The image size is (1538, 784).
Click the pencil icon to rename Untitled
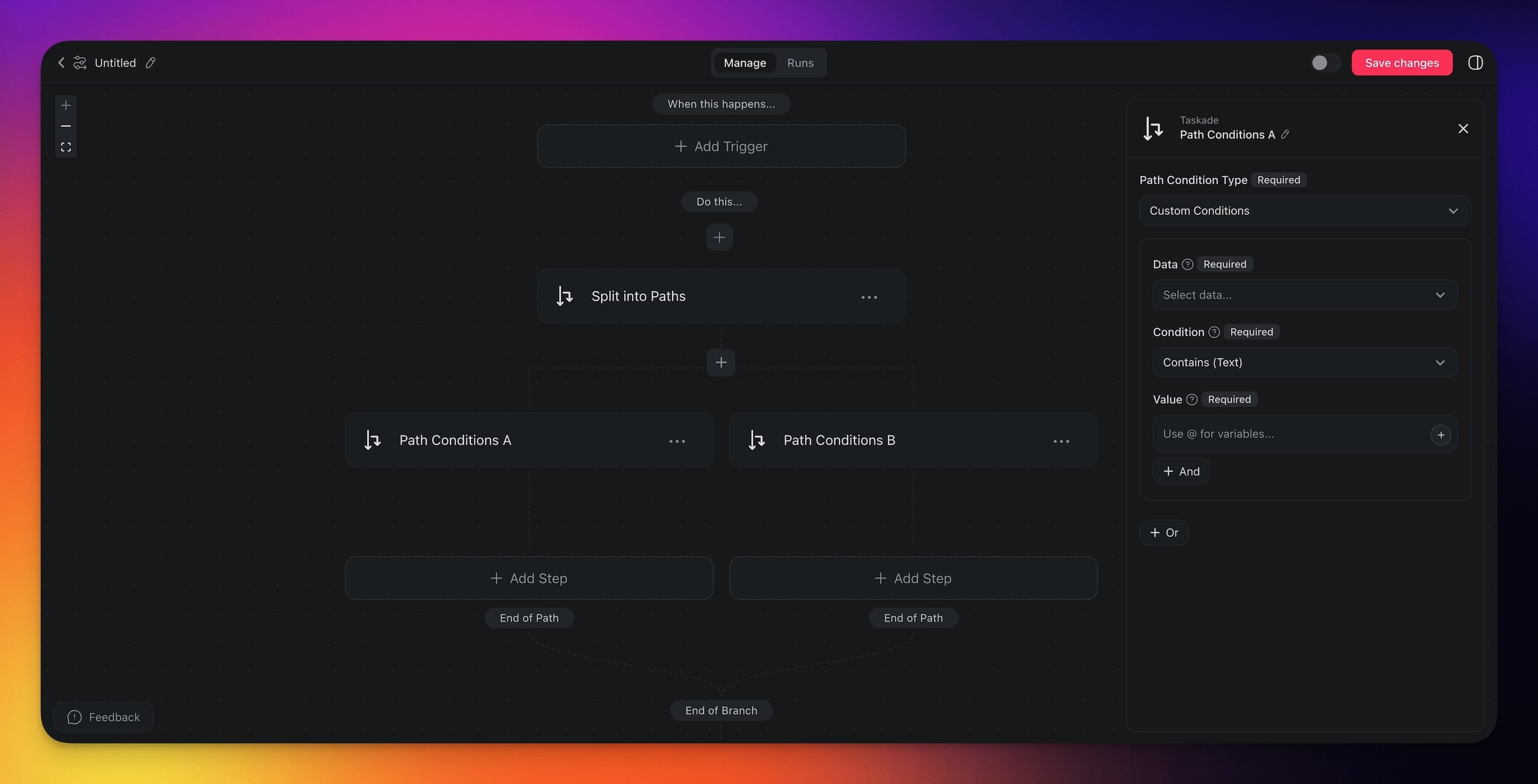pos(150,63)
